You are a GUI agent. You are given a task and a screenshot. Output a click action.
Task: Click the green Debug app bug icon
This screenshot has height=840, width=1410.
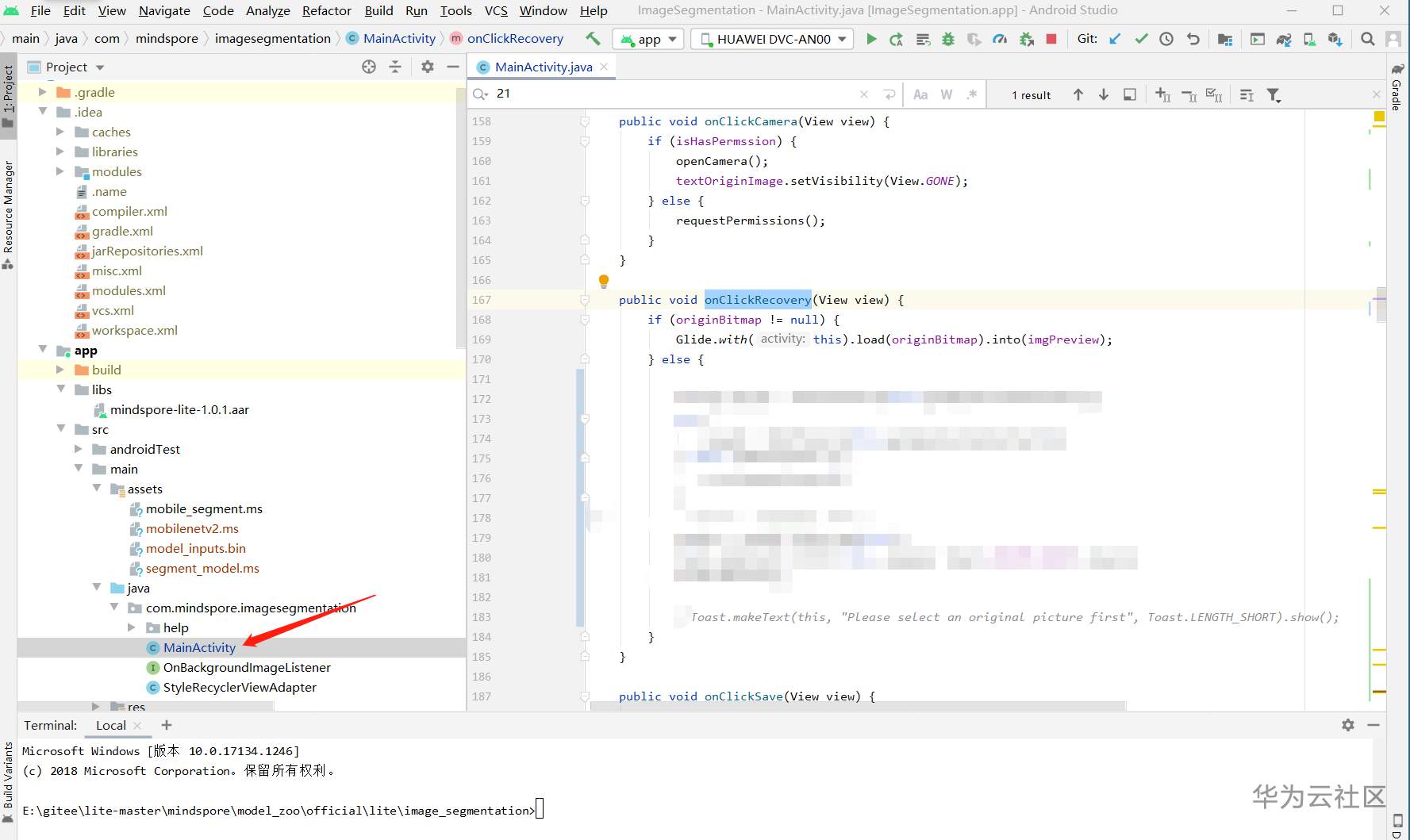pos(948,39)
